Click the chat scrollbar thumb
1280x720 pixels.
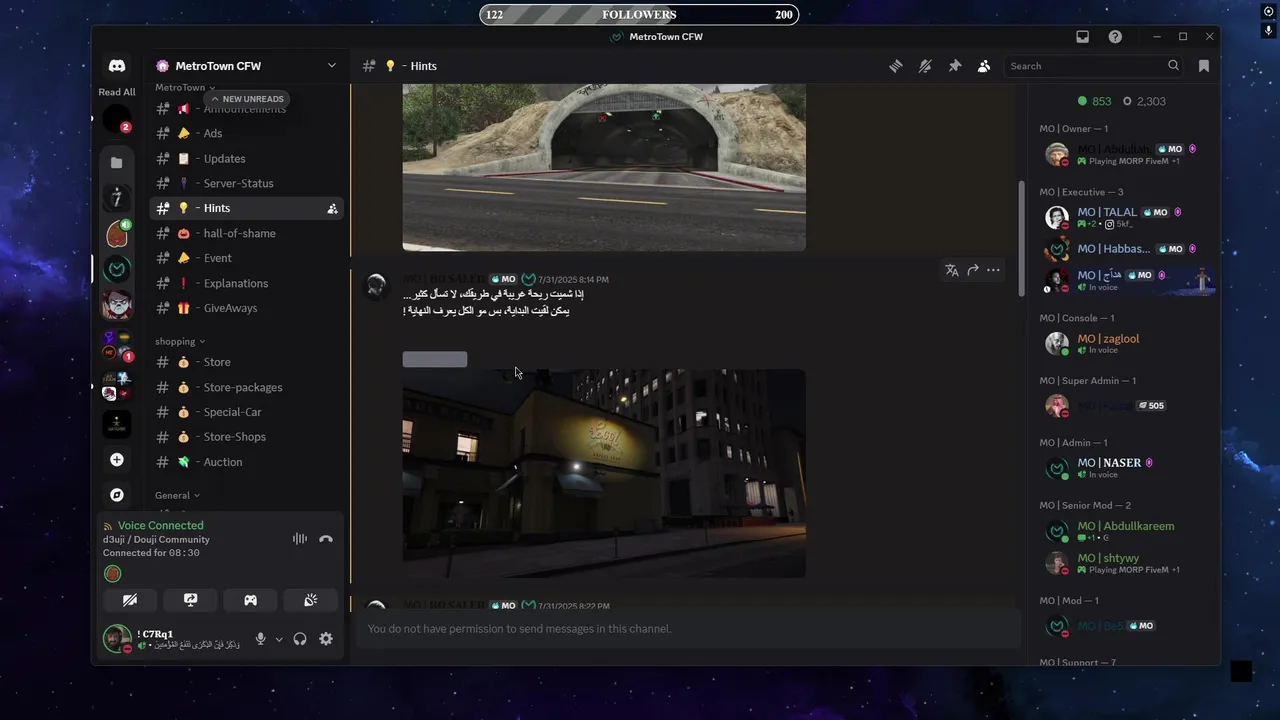point(1021,238)
